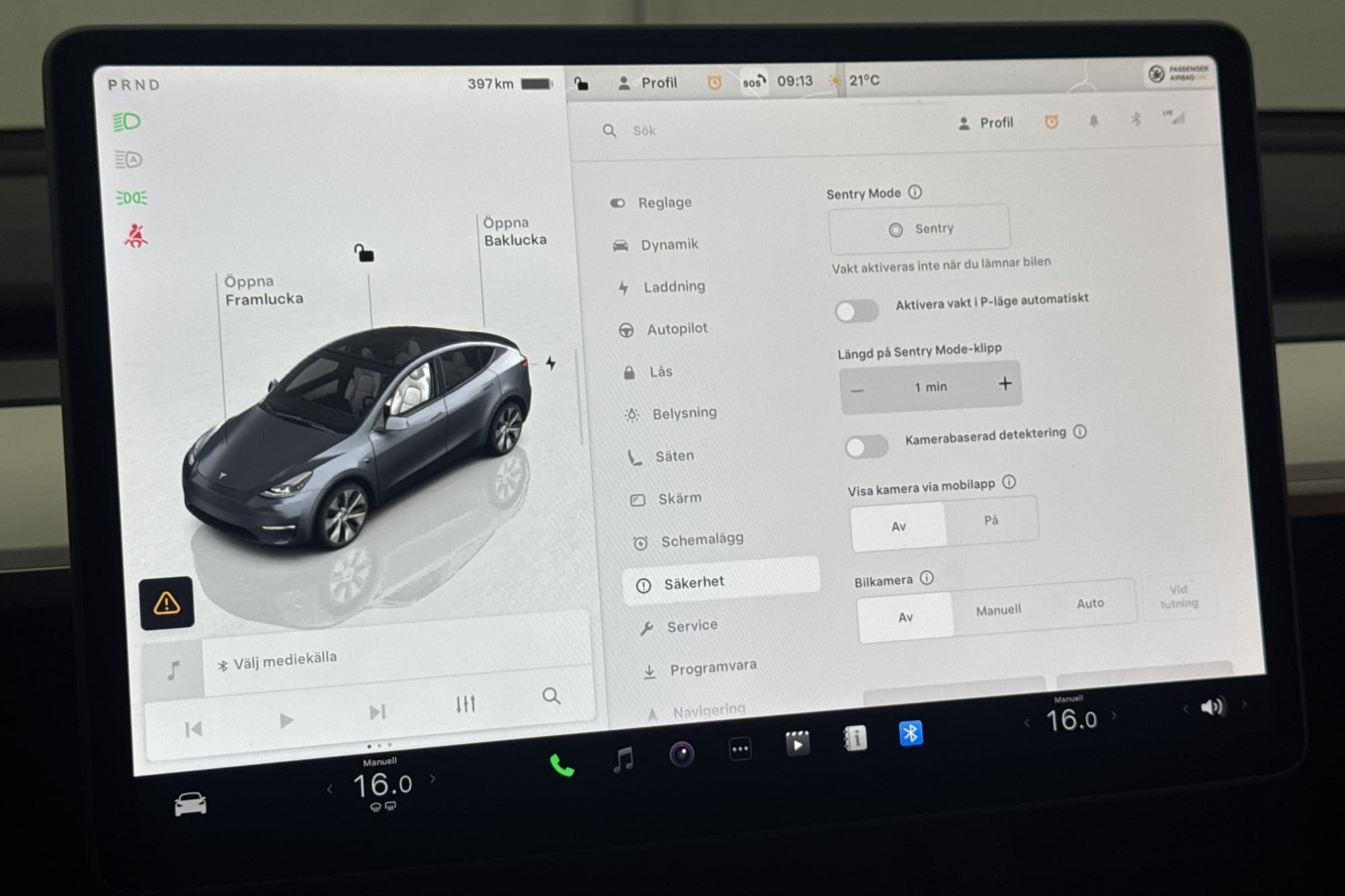The height and width of the screenshot is (896, 1345).
Task: Open the phone app in the dock
Action: click(562, 766)
